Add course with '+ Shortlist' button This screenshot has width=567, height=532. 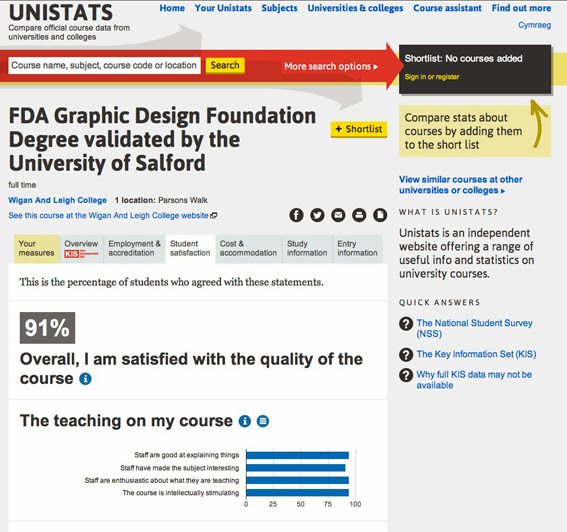tap(359, 129)
